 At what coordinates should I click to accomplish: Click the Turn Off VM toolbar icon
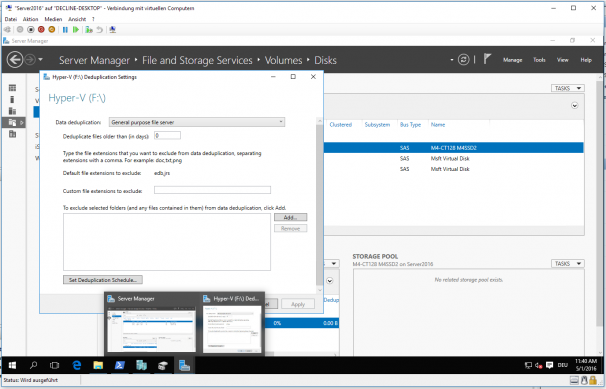click(31, 29)
